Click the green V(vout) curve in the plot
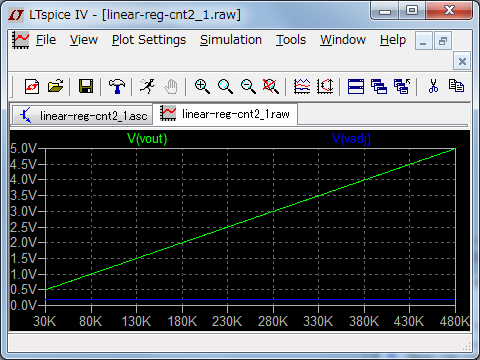Screen dimensions: 480x360 tap(250, 219)
